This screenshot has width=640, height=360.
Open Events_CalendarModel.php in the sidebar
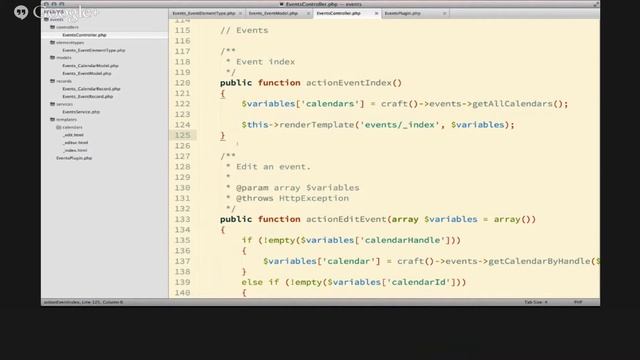(x=91, y=66)
